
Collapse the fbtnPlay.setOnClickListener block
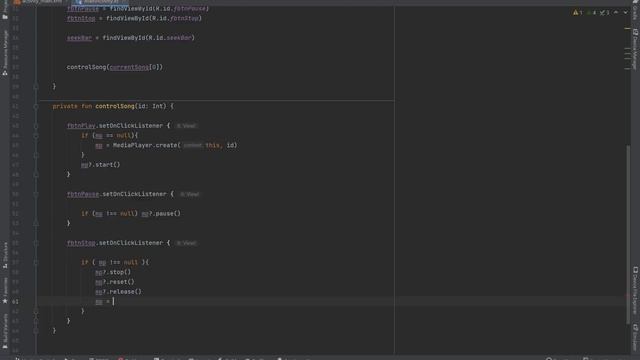tap(36, 126)
